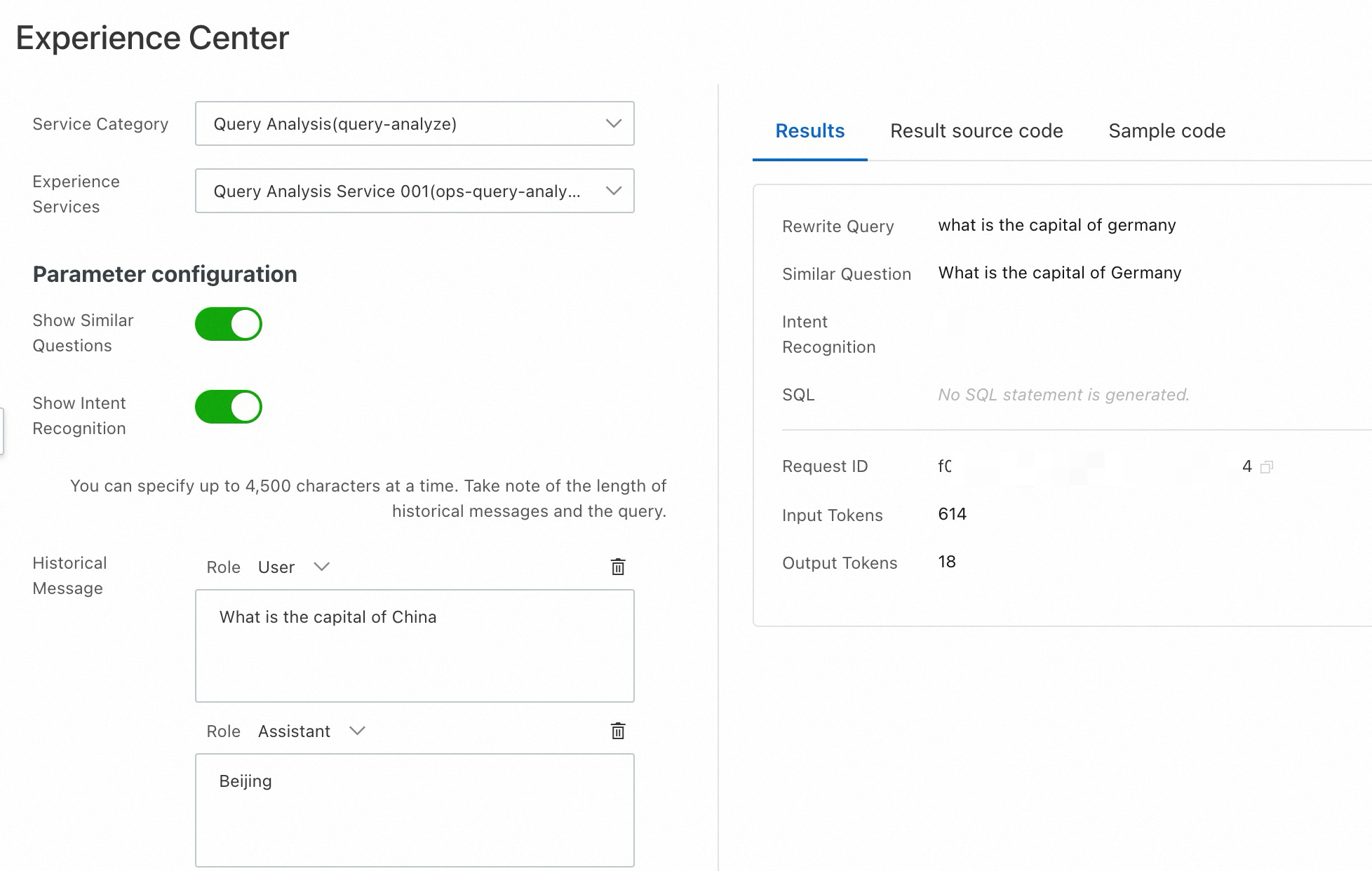
Task: Toggle the Show Intent Recognition switch
Action: pos(228,407)
